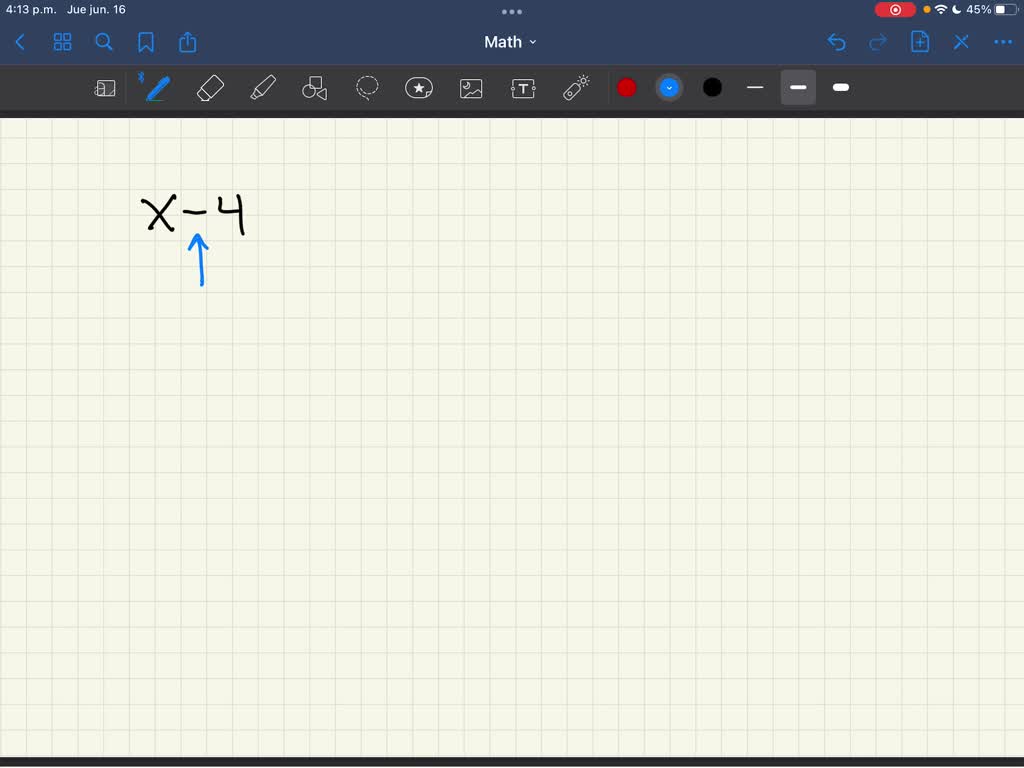
Task: Insert an image with the Image tool
Action: pyautogui.click(x=471, y=88)
